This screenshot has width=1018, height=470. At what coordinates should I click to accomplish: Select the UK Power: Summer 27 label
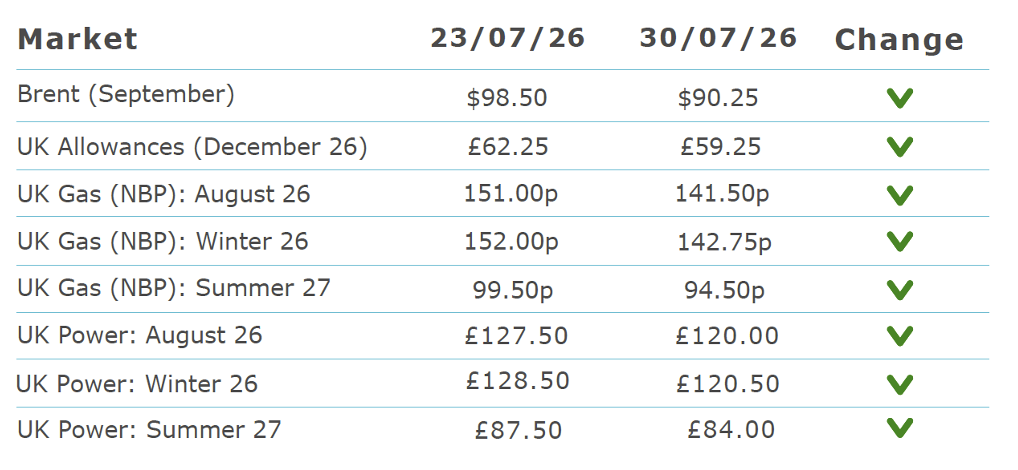149,430
